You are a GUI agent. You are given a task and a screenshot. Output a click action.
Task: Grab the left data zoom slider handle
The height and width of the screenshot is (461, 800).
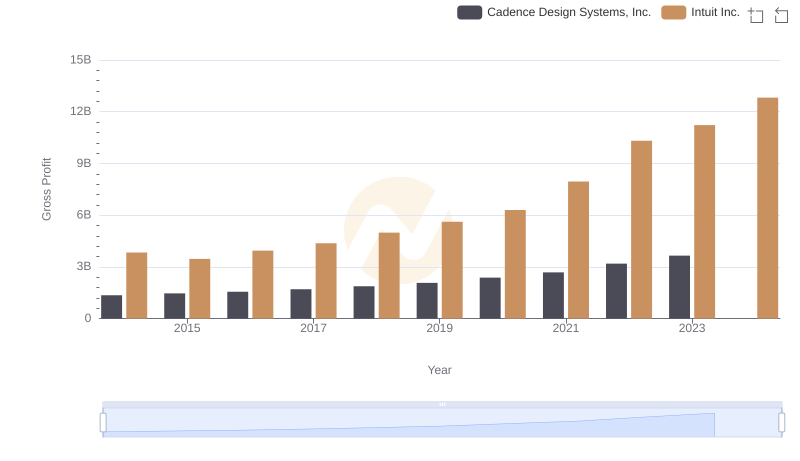pos(103,423)
